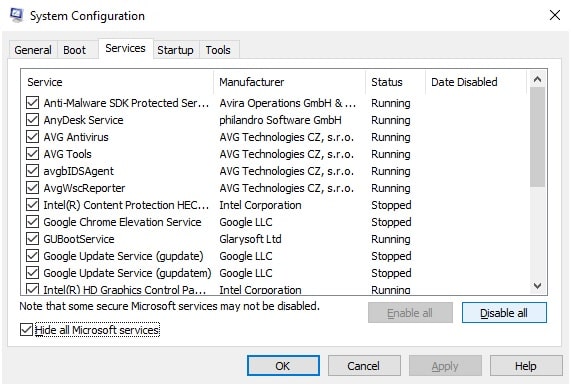Viewport: 571px width, 386px height.
Task: Sort by the Status column header
Action: [x=395, y=82]
